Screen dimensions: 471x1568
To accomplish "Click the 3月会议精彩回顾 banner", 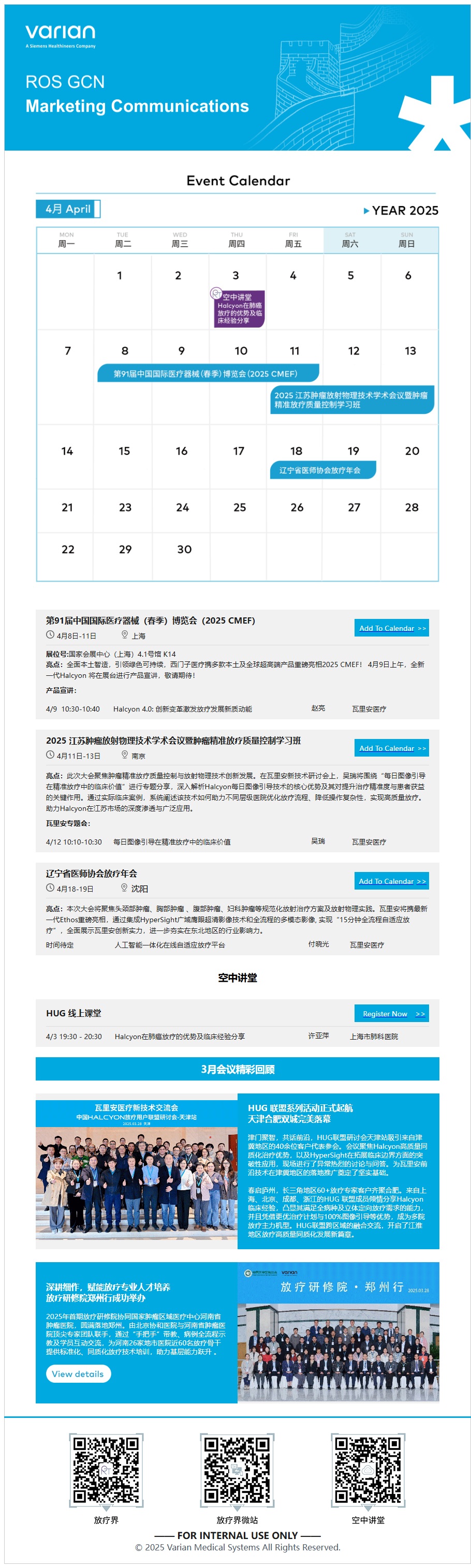I will coord(238,1069).
